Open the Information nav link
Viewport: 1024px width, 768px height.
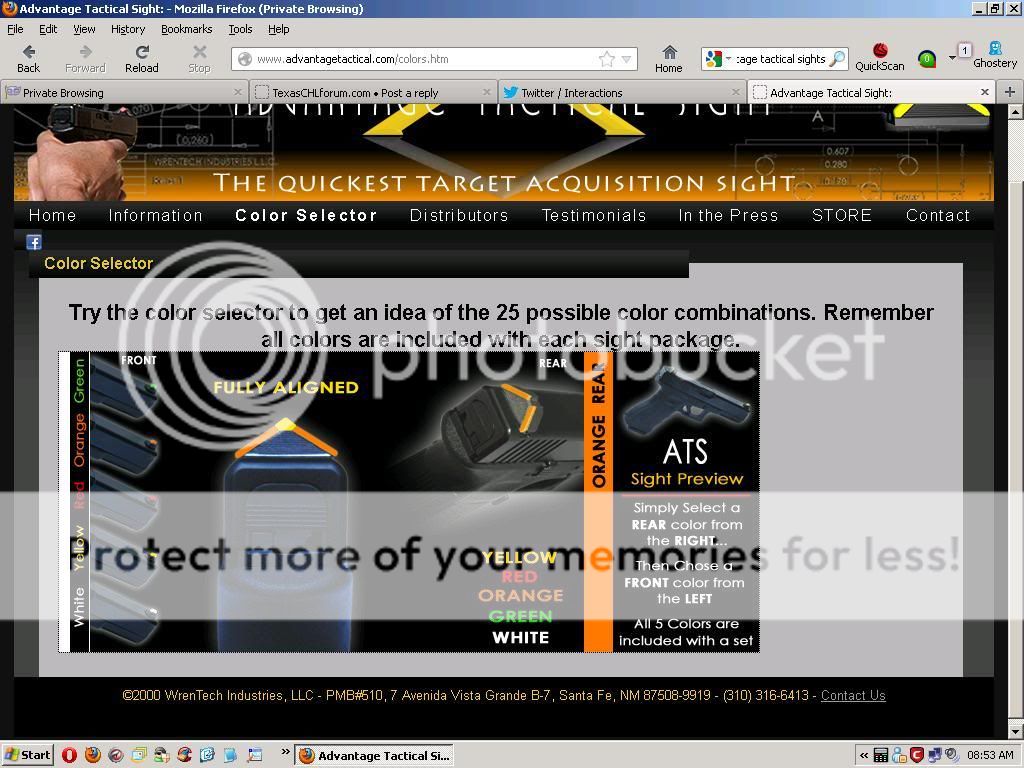pos(155,216)
